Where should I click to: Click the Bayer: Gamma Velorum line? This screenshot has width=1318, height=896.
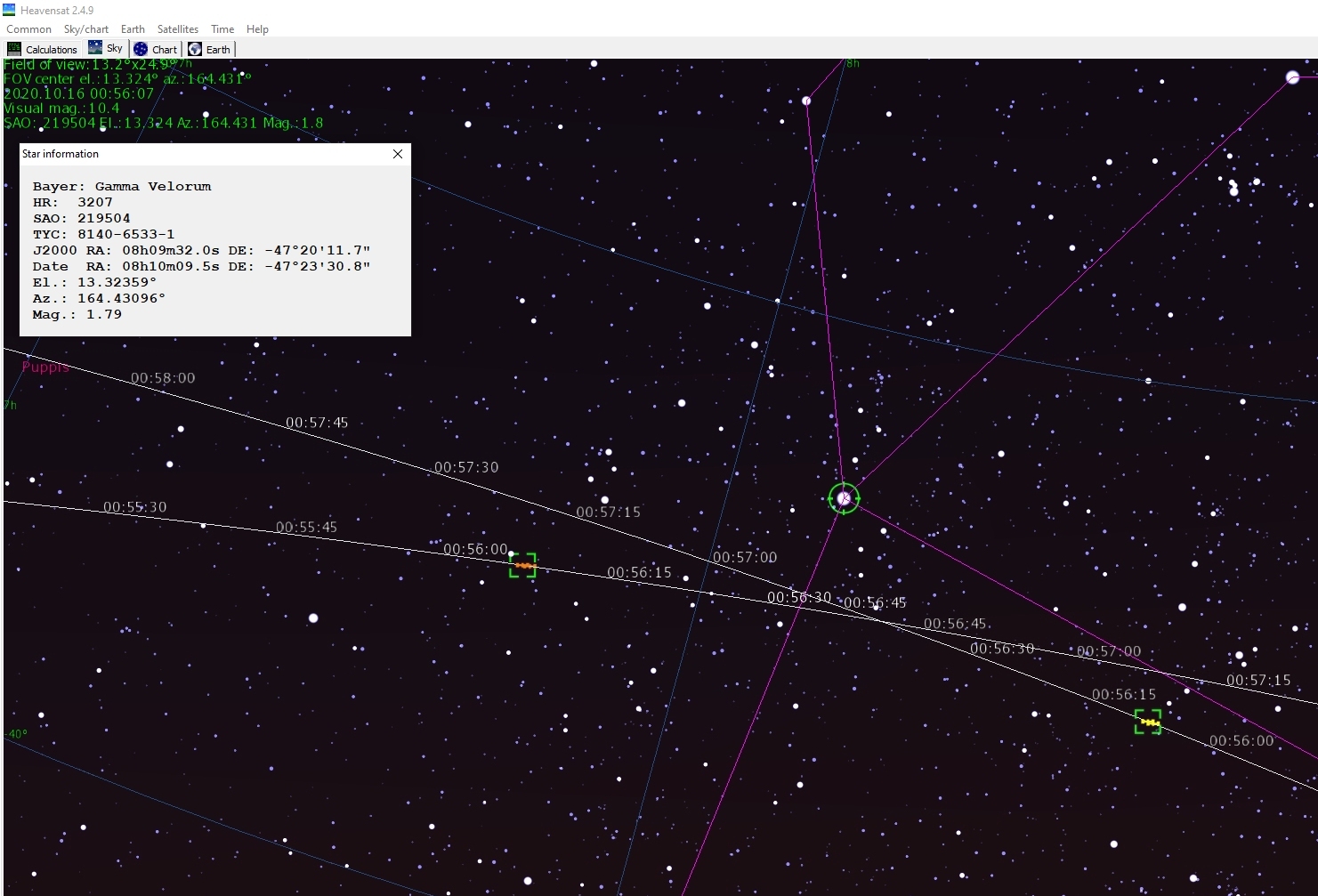(122, 187)
